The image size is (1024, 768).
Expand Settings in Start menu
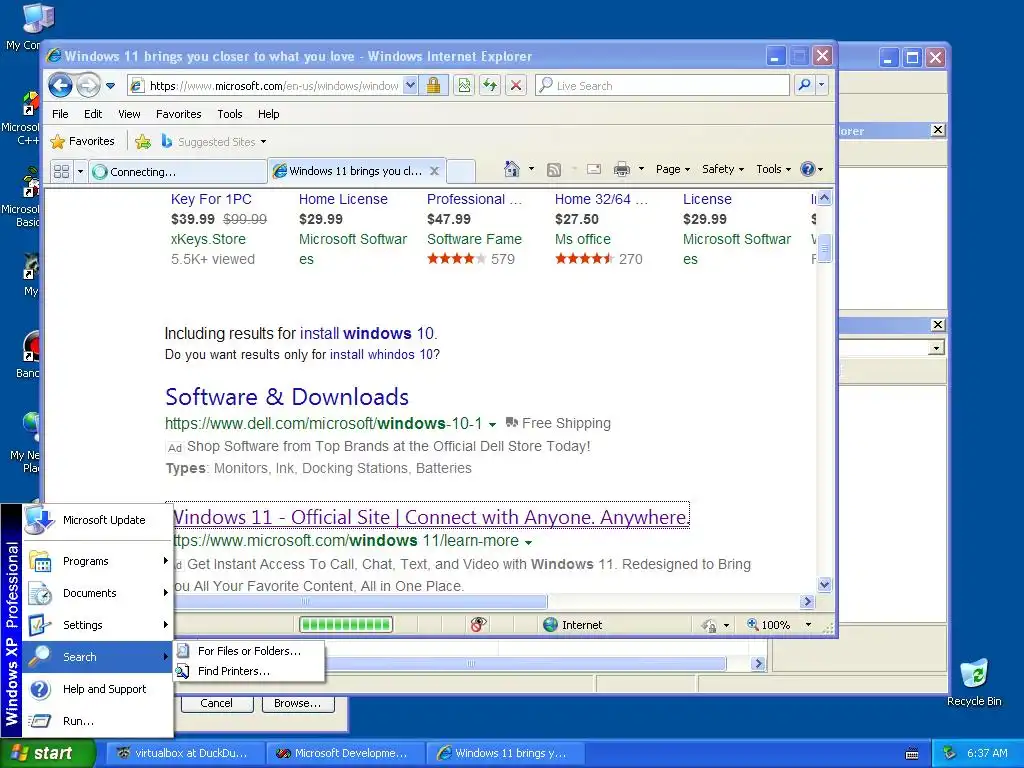(x=98, y=625)
